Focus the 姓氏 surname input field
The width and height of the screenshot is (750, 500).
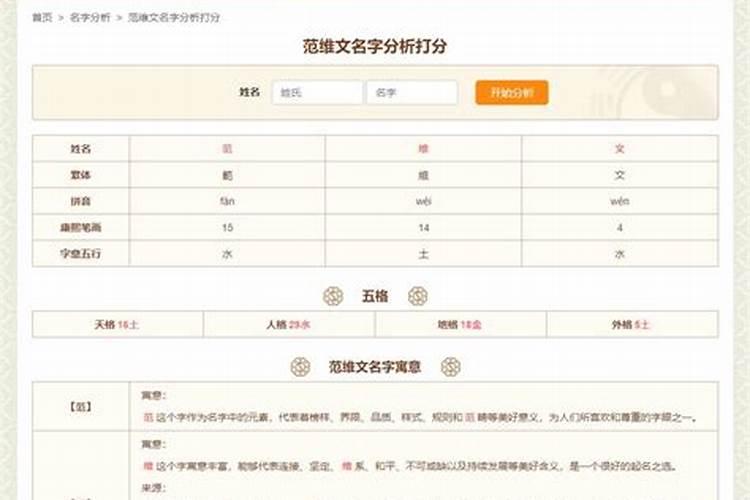coord(317,92)
